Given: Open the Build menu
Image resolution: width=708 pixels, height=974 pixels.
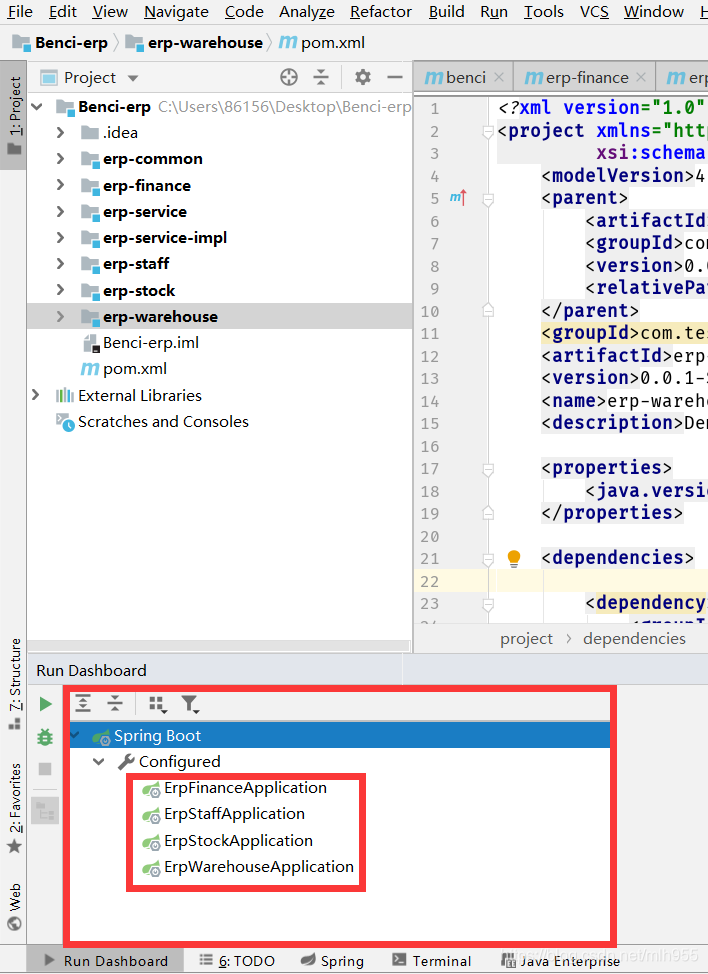Looking at the screenshot, I should [x=447, y=11].
